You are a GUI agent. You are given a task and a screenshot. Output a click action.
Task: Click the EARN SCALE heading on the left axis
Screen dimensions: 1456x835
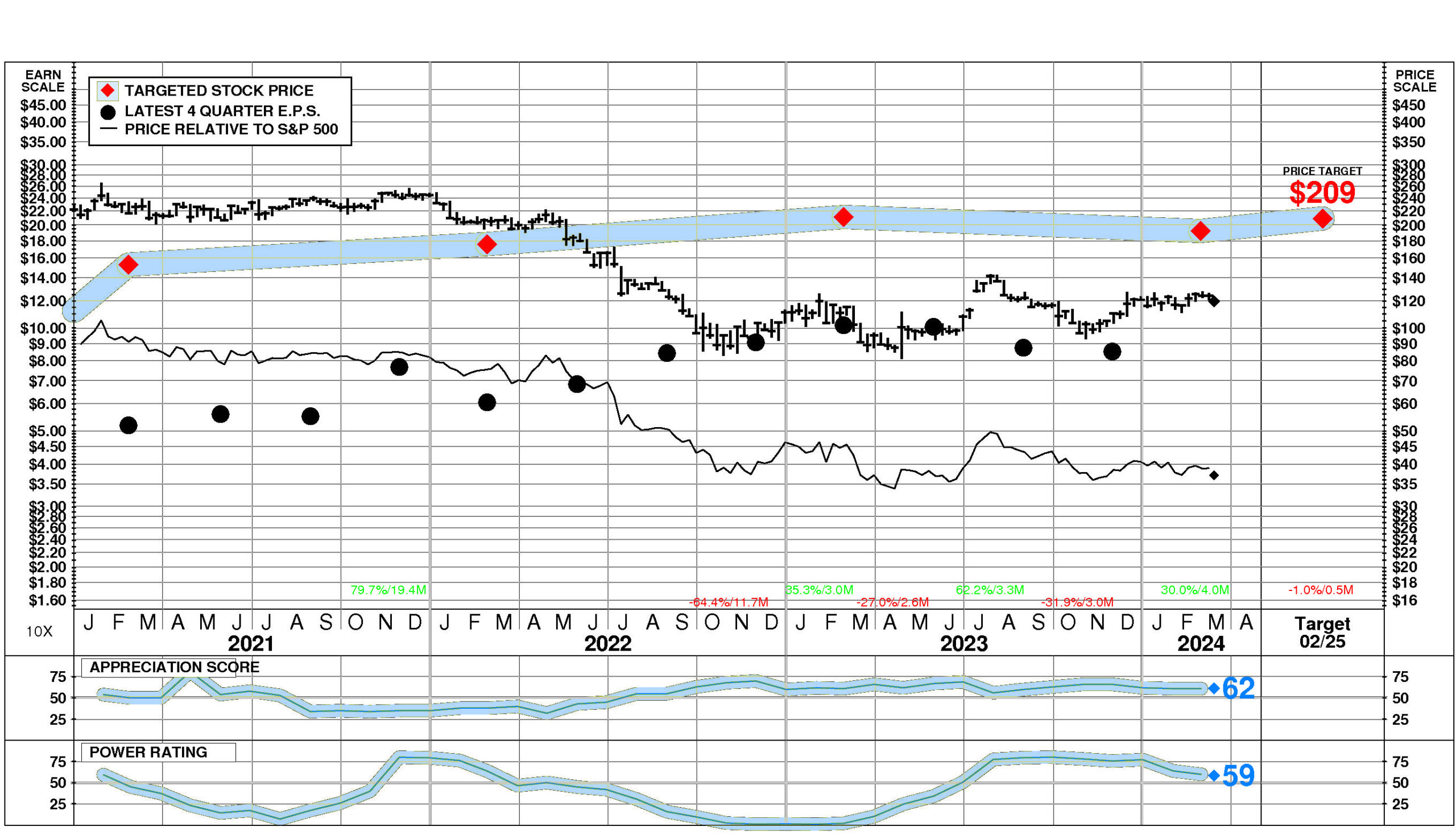pyautogui.click(x=43, y=81)
